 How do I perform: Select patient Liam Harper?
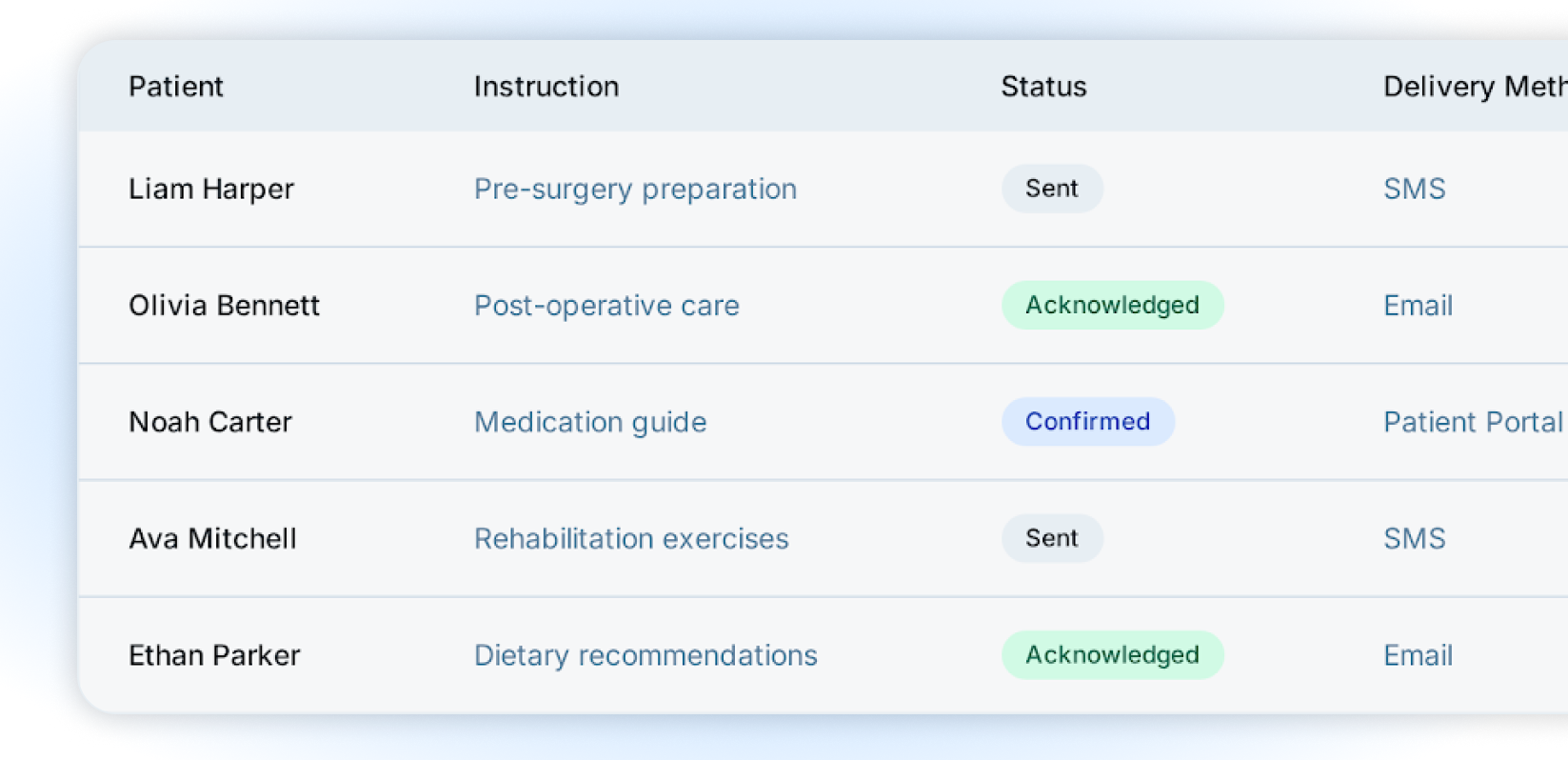click(211, 189)
